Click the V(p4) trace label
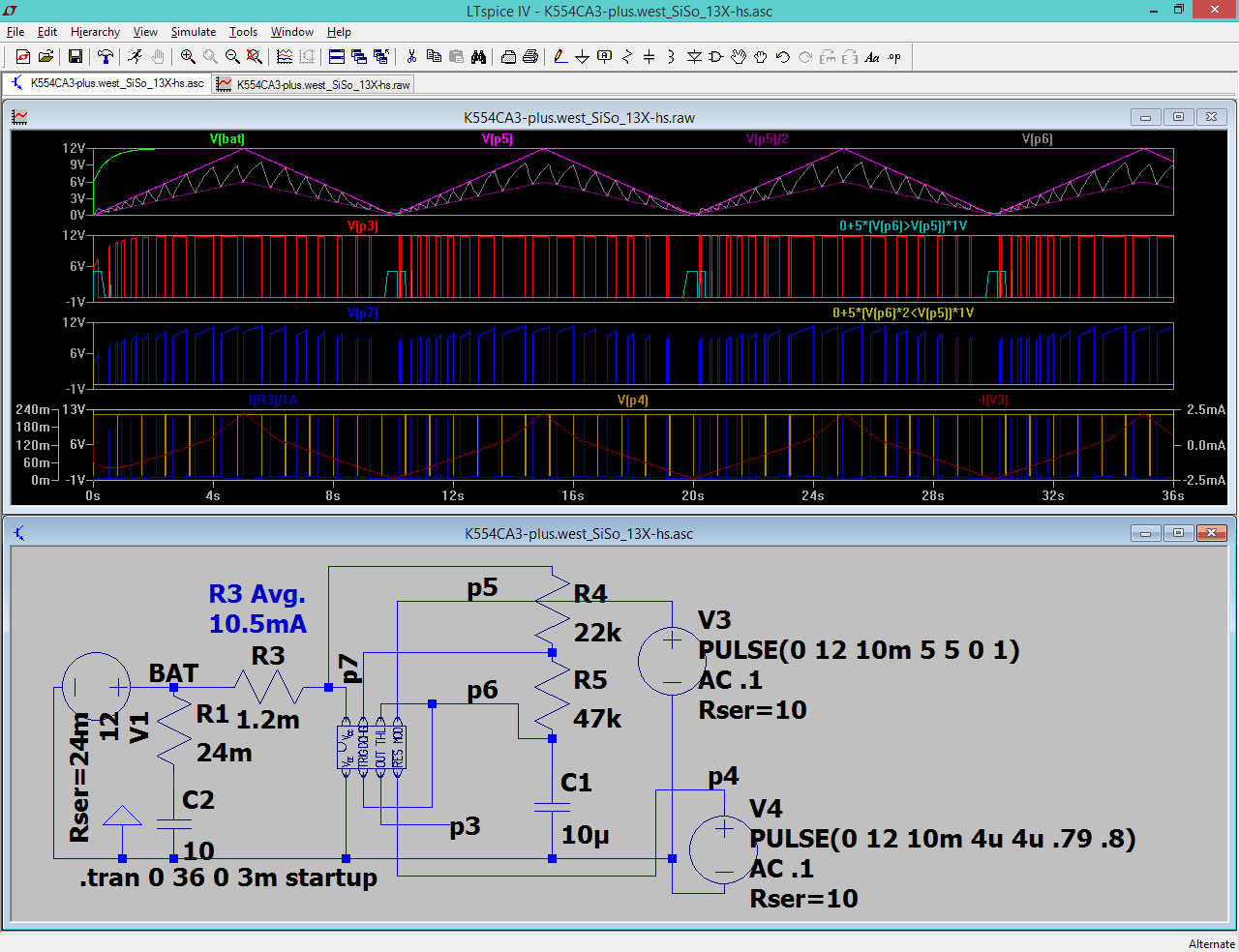 coord(633,401)
